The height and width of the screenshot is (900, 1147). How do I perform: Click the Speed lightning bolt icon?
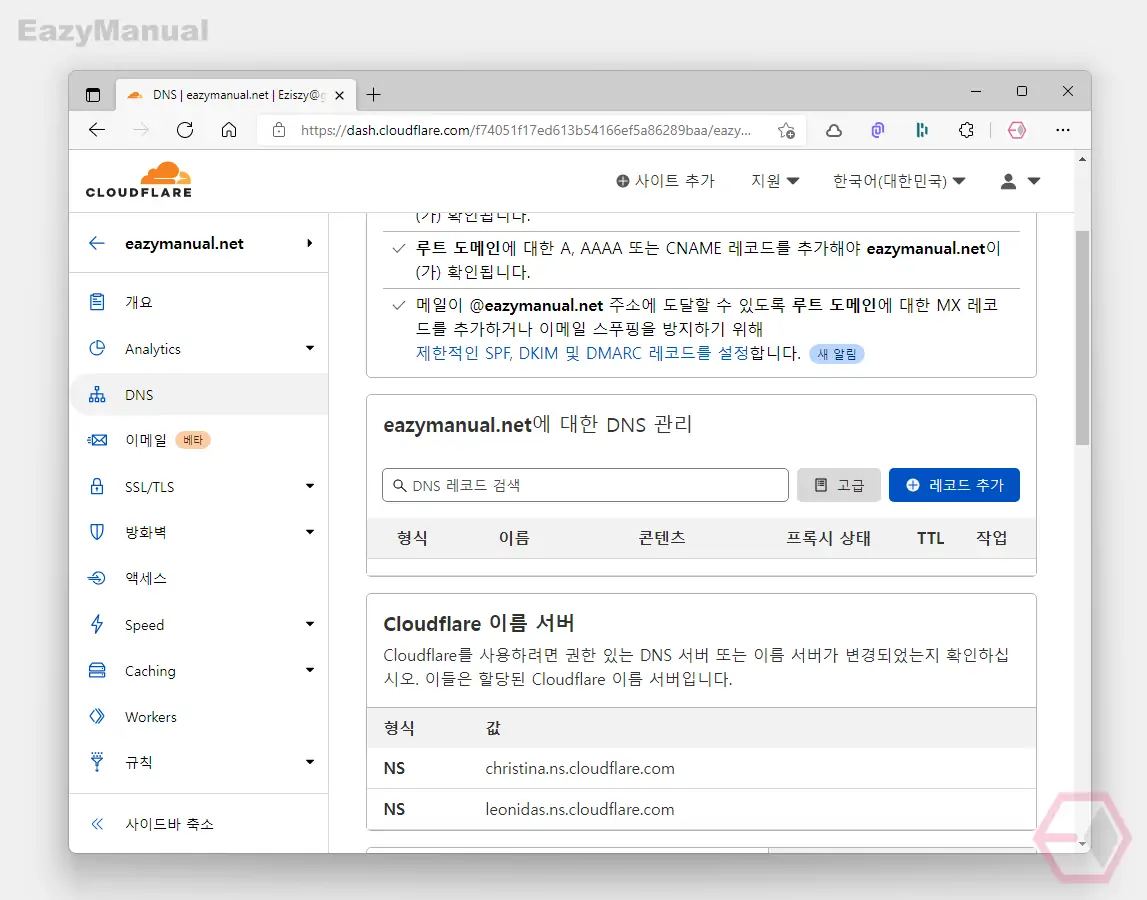[x=97, y=624]
